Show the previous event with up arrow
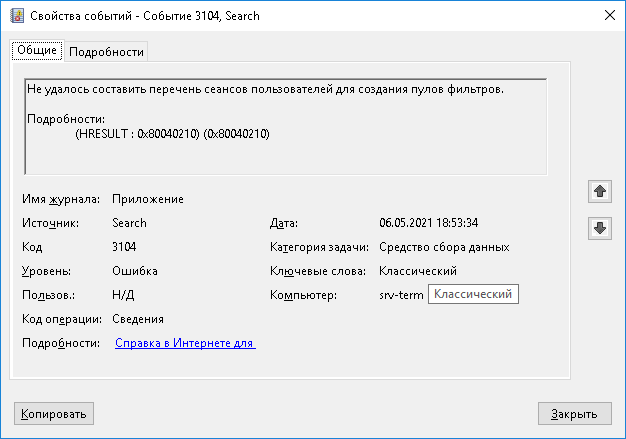The width and height of the screenshot is (626, 439). coord(600,192)
